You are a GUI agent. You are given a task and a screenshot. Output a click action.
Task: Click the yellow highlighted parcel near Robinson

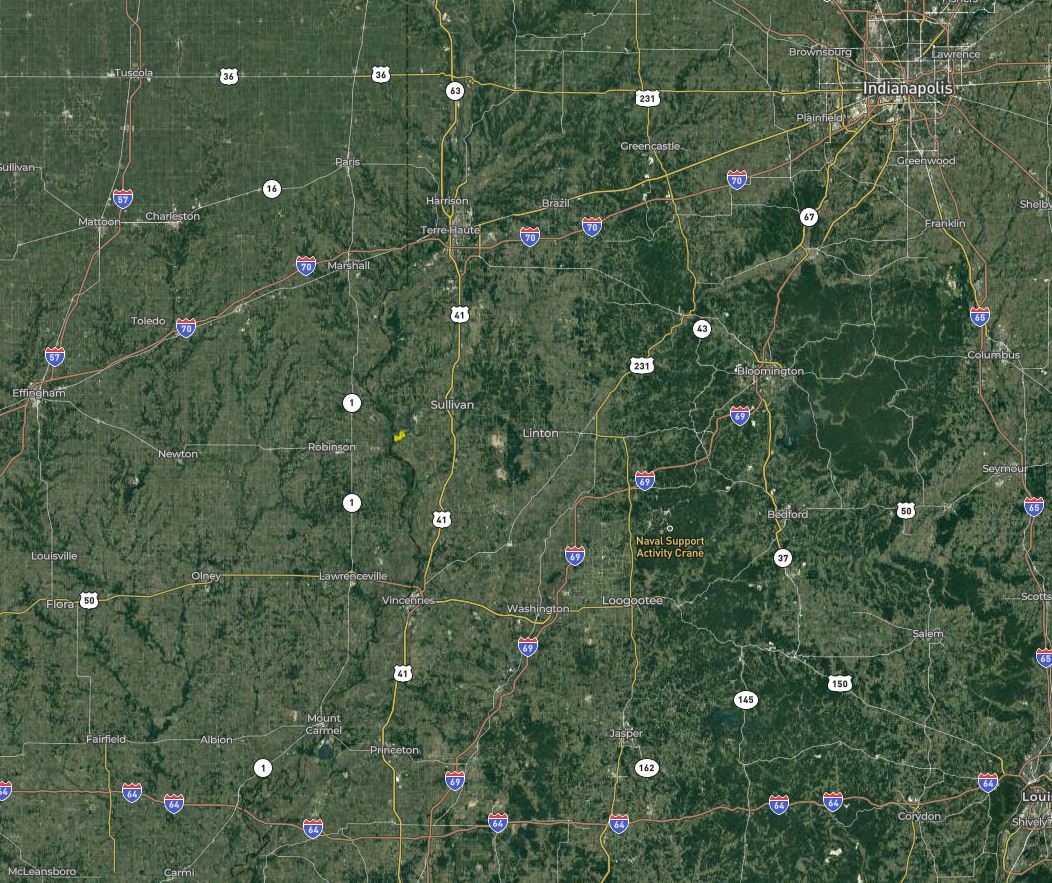coord(399,437)
